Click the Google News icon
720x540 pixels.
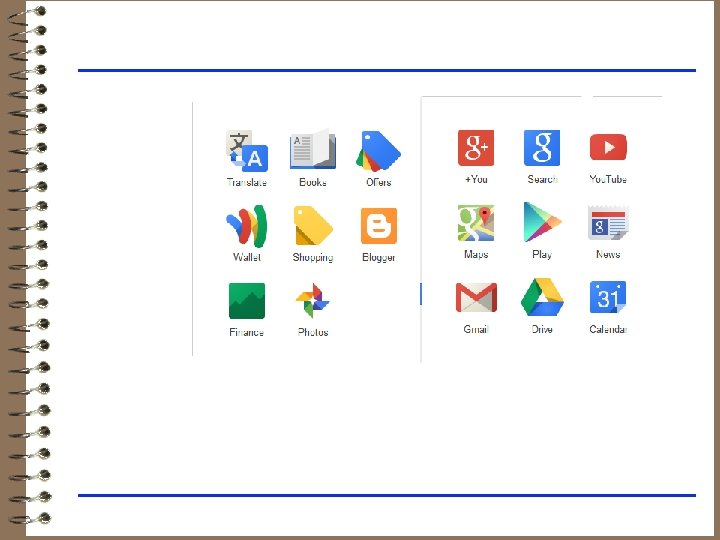tap(608, 223)
